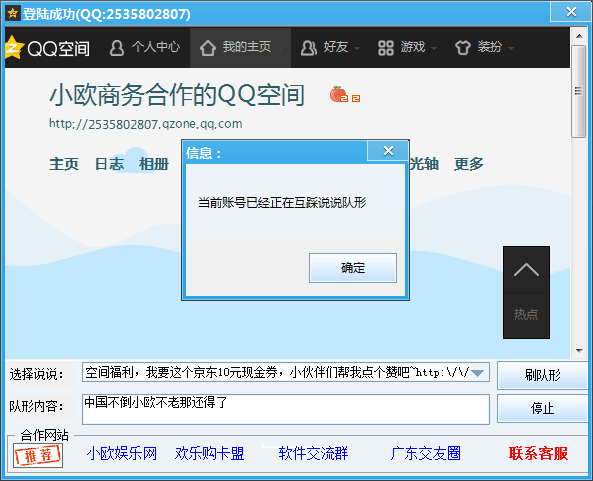The width and height of the screenshot is (593, 481).
Task: Click the 刷队形 button
Action: click(x=542, y=375)
